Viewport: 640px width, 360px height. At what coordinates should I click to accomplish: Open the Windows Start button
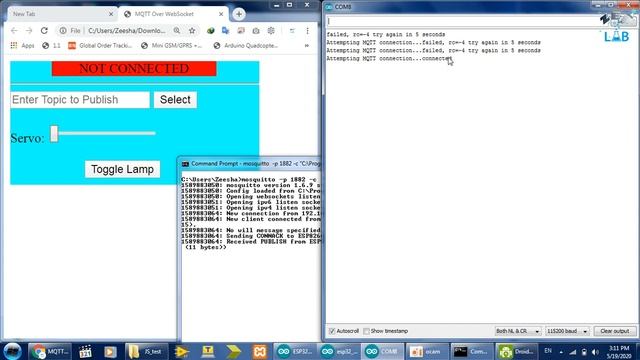(12, 351)
